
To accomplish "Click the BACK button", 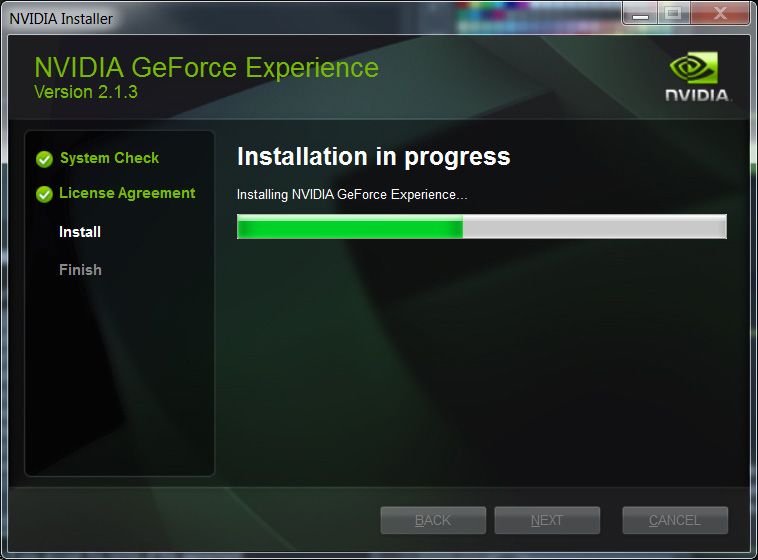I will pyautogui.click(x=433, y=520).
